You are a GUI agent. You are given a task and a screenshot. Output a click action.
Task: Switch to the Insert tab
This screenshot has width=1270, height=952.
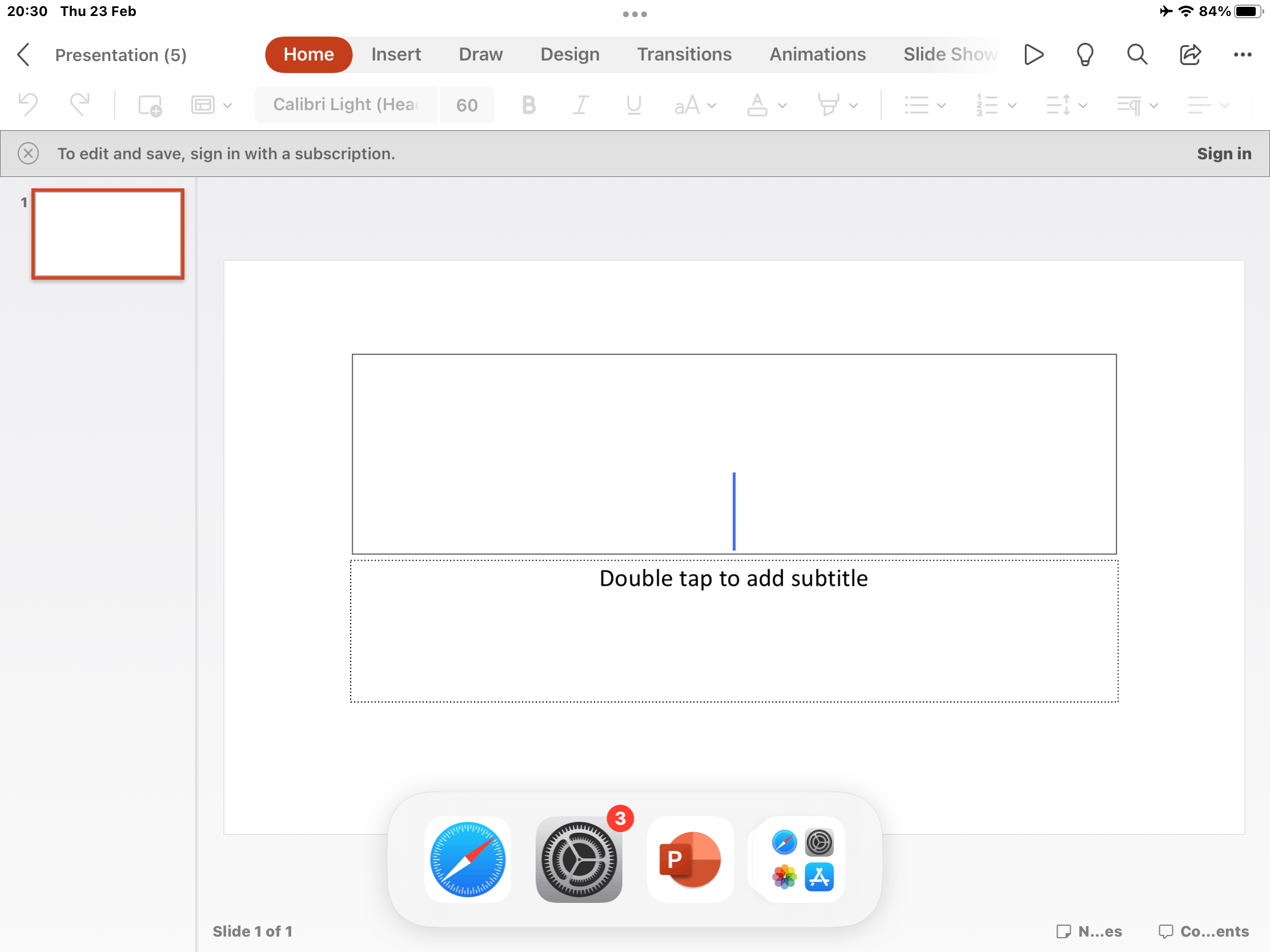coord(396,55)
